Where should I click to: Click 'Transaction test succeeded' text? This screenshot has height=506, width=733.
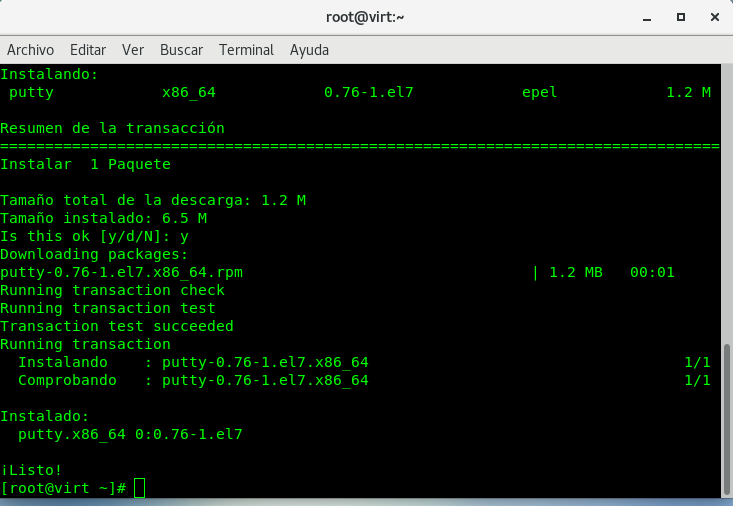117,326
